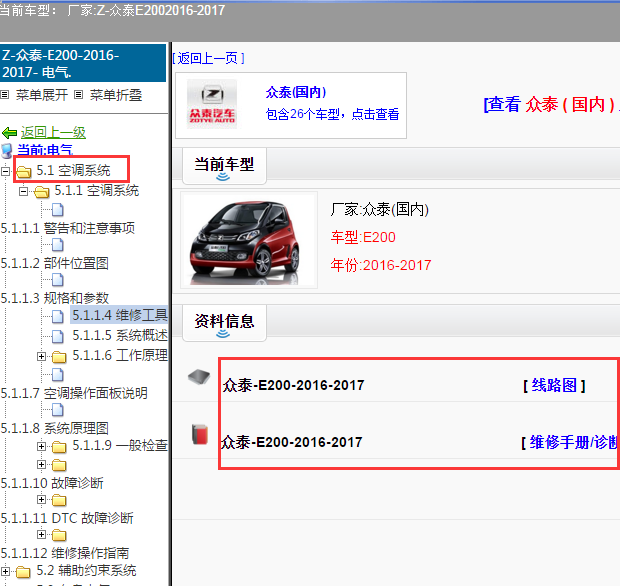The width and height of the screenshot is (620, 586).
Task: Select 5.1.1.4 维修工具 tree item
Action: pyautogui.click(x=120, y=315)
